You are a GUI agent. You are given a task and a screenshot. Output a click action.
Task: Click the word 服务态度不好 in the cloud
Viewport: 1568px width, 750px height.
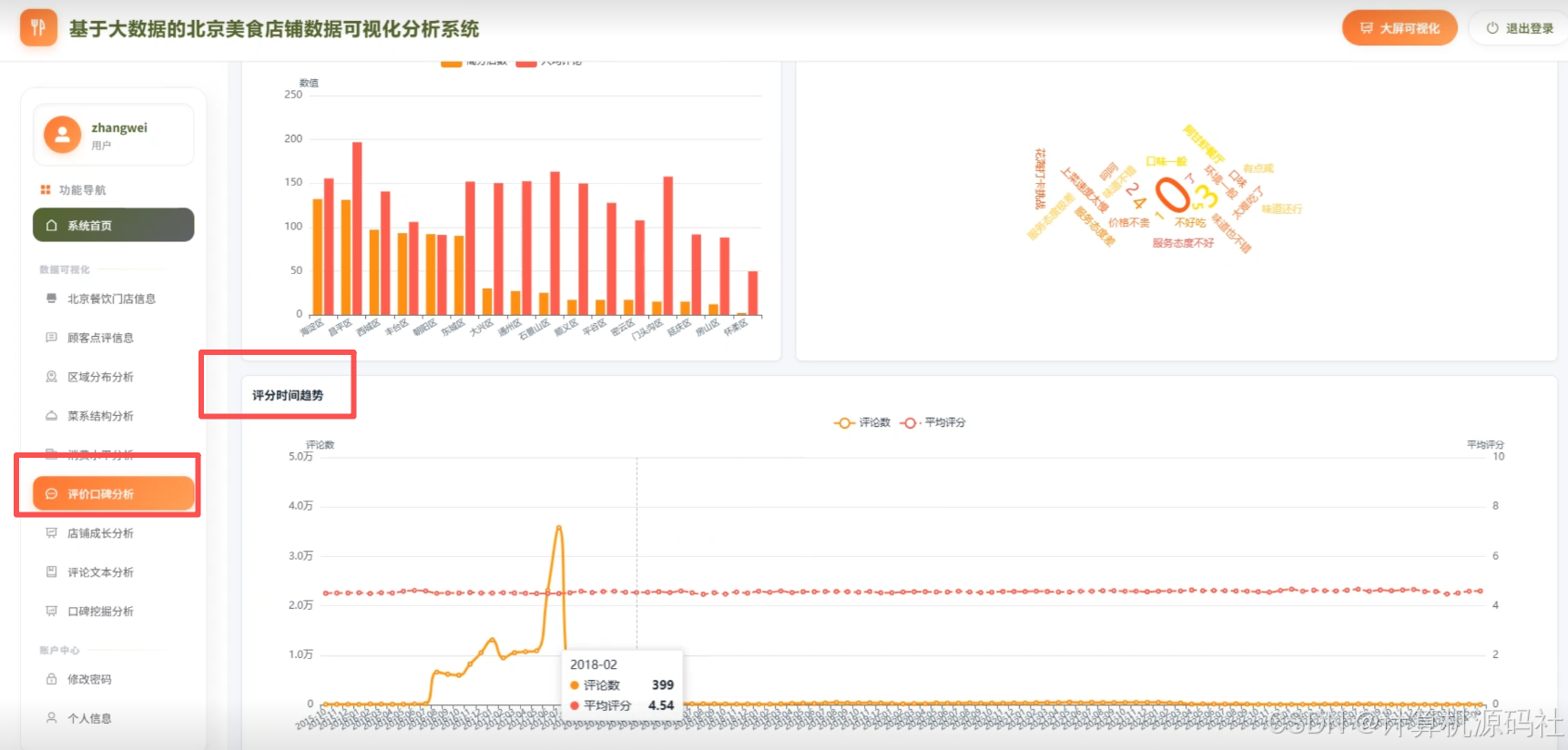(1183, 243)
